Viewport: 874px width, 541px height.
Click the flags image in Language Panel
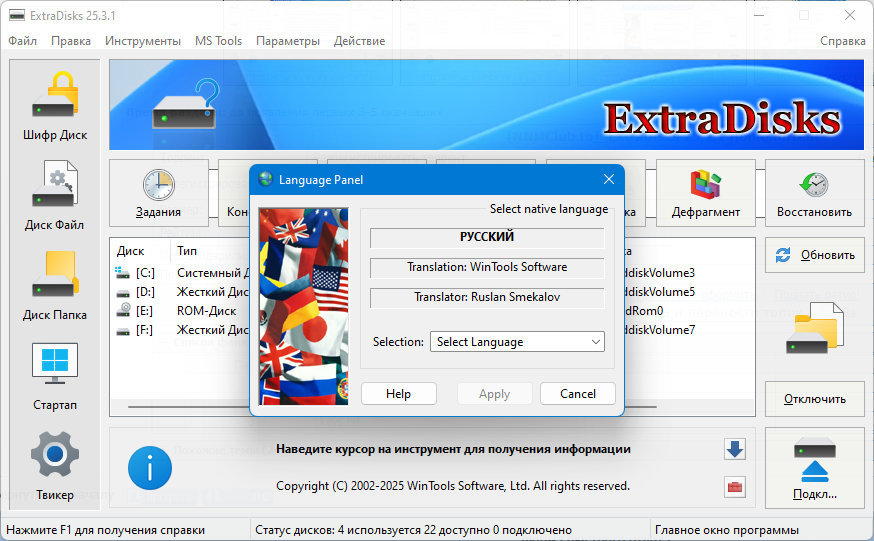pos(304,306)
